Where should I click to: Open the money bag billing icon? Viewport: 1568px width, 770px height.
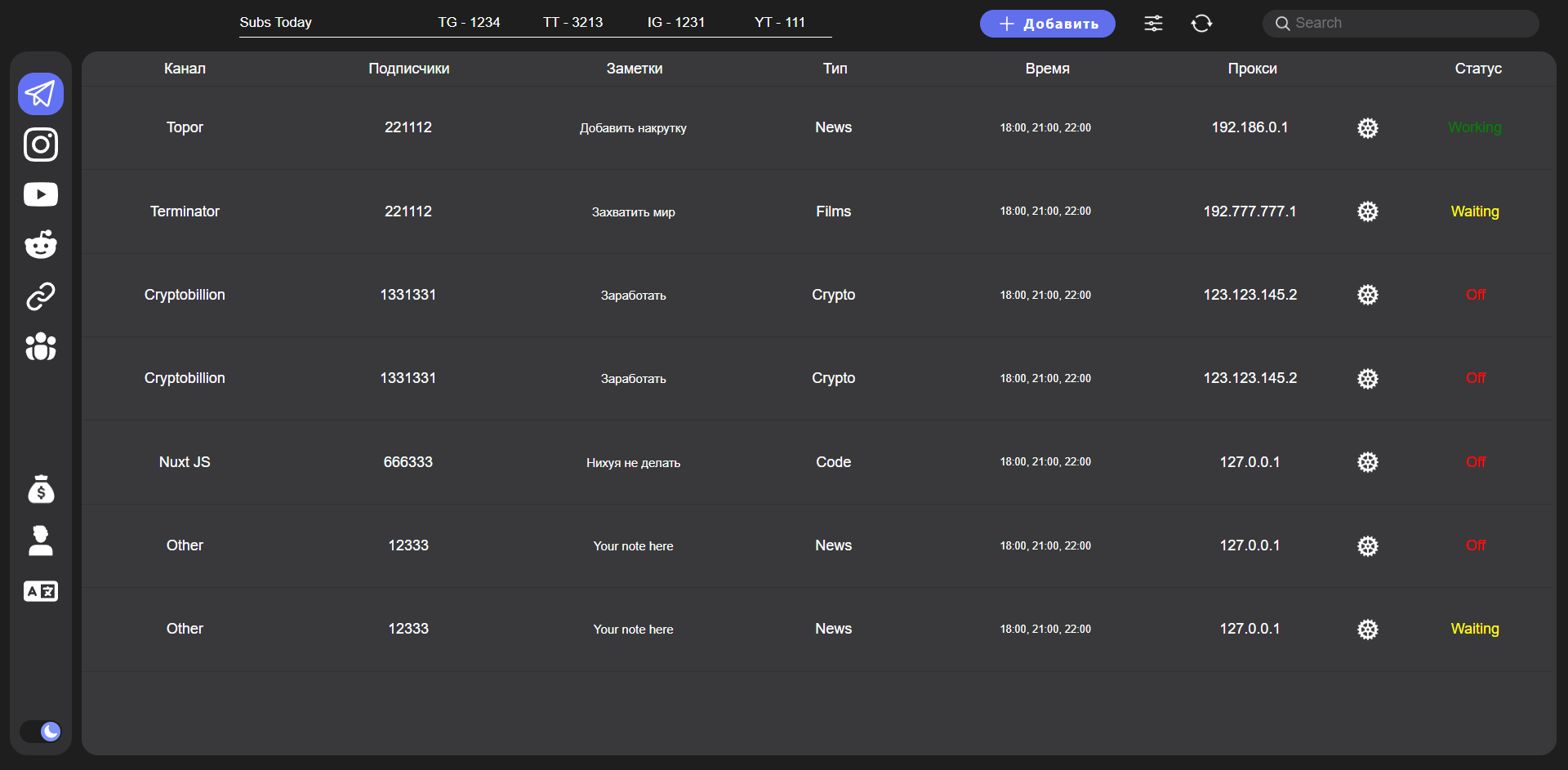click(x=41, y=490)
